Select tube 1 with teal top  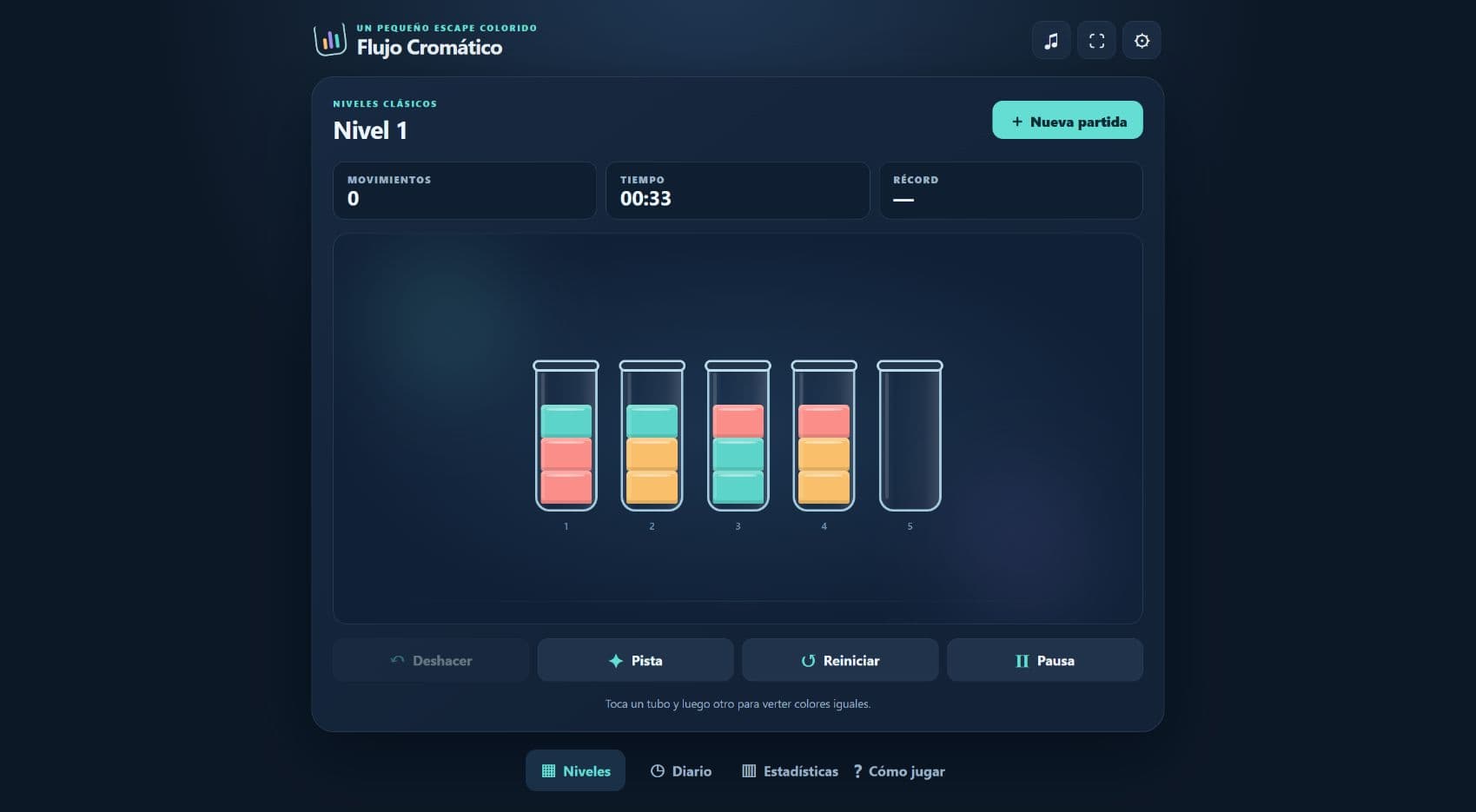coord(566,436)
